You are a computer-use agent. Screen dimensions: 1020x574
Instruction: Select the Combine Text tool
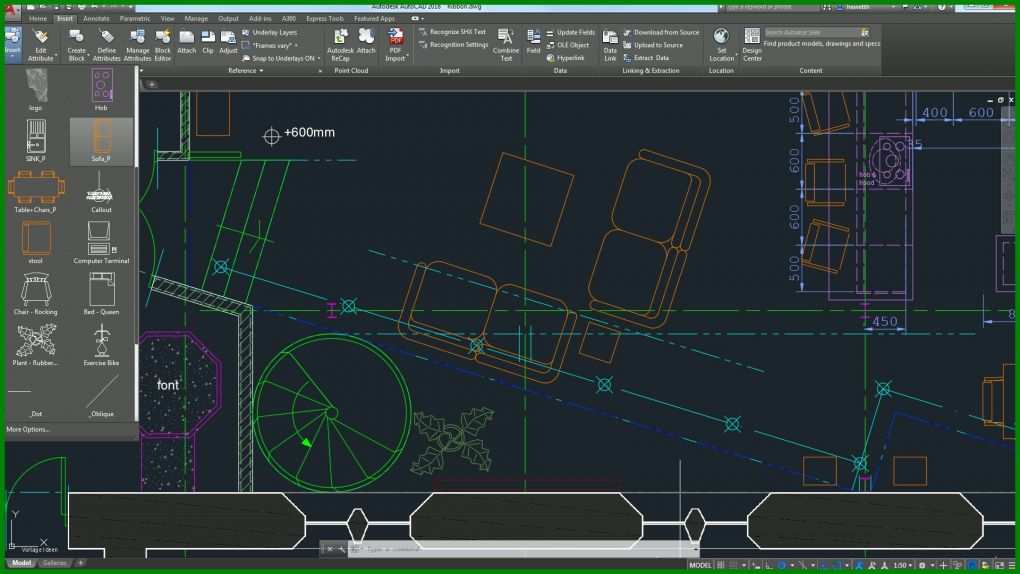tap(505, 46)
